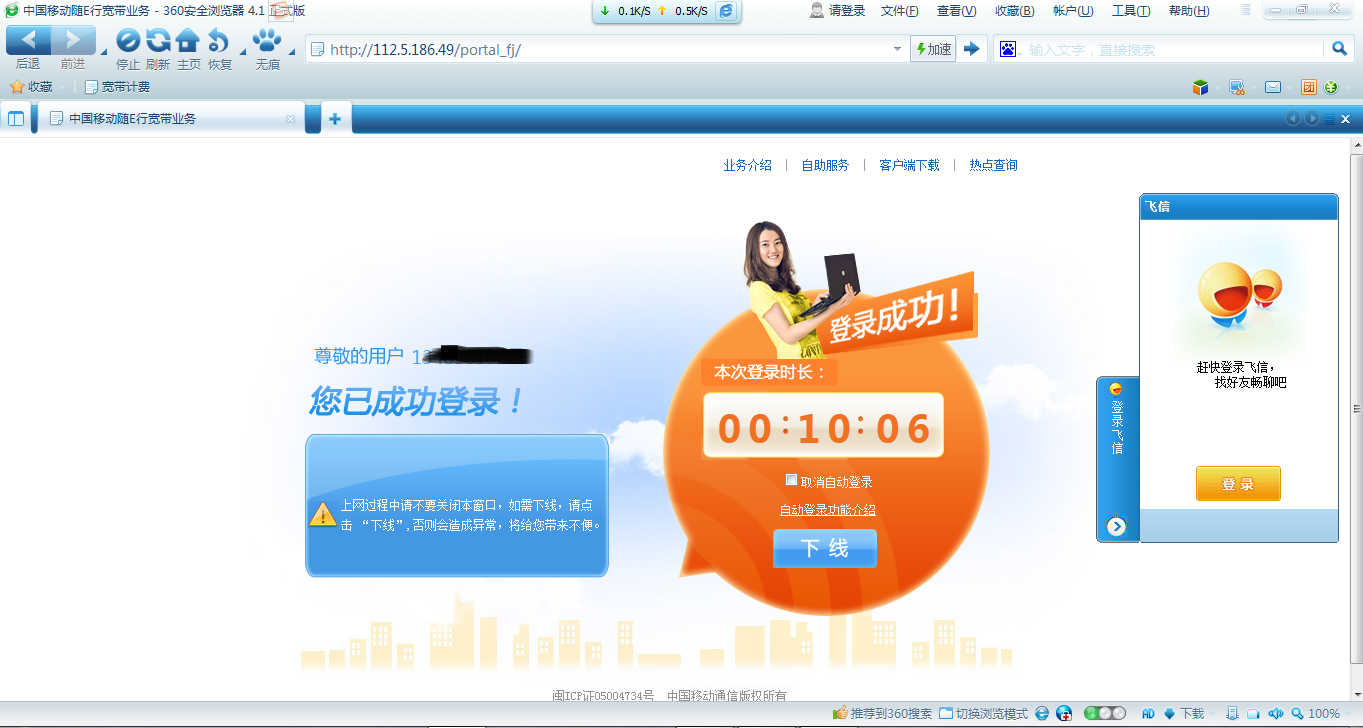Click the orange 登录 button in Fetion panel
The width and height of the screenshot is (1363, 728).
click(x=1238, y=484)
